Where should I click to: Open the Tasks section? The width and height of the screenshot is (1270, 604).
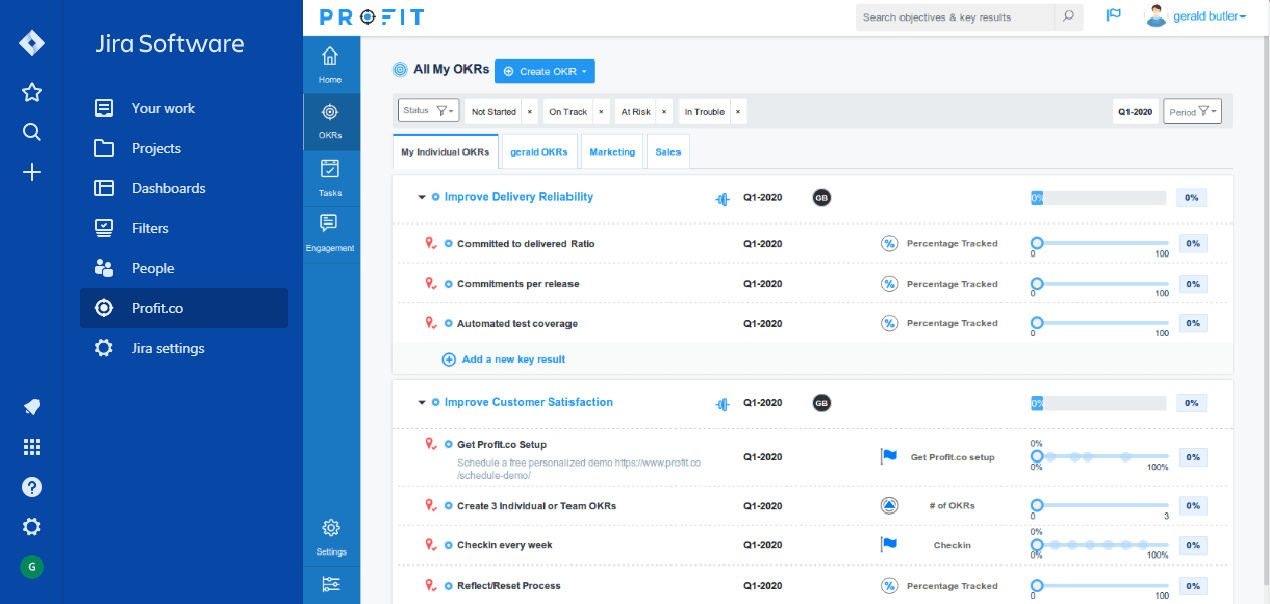pos(330,177)
